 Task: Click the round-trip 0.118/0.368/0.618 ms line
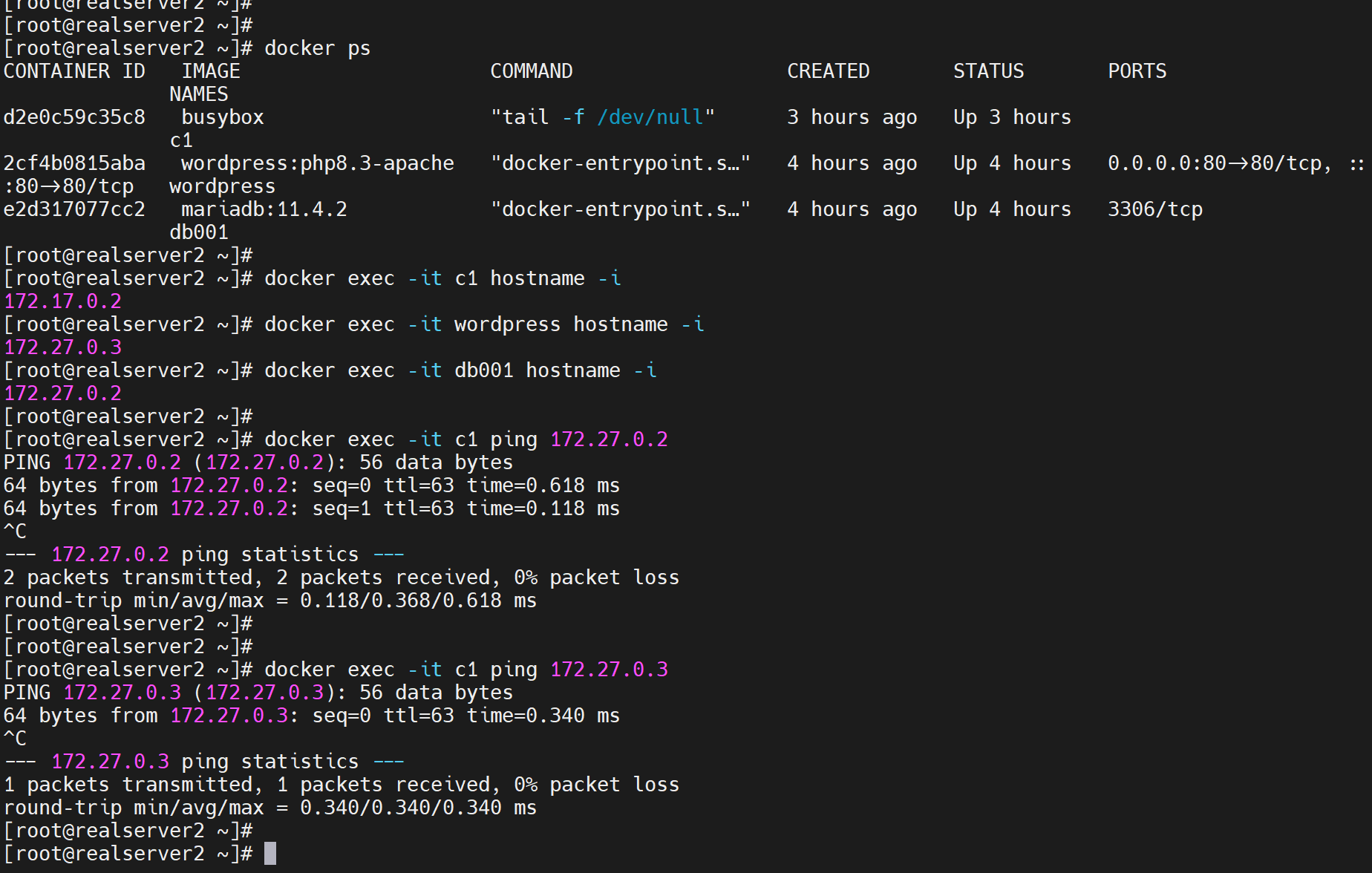(269, 601)
